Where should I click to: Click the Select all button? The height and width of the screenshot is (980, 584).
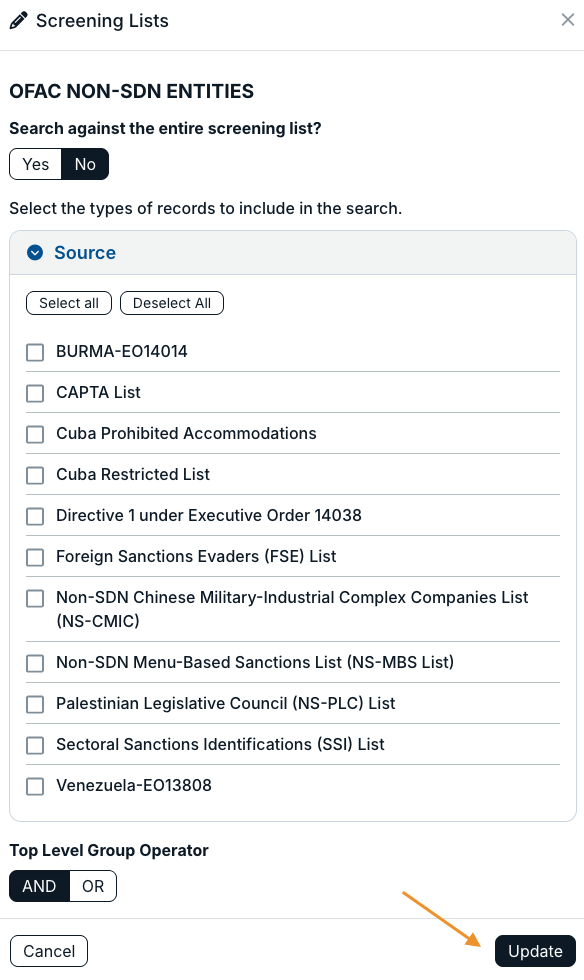pos(69,303)
